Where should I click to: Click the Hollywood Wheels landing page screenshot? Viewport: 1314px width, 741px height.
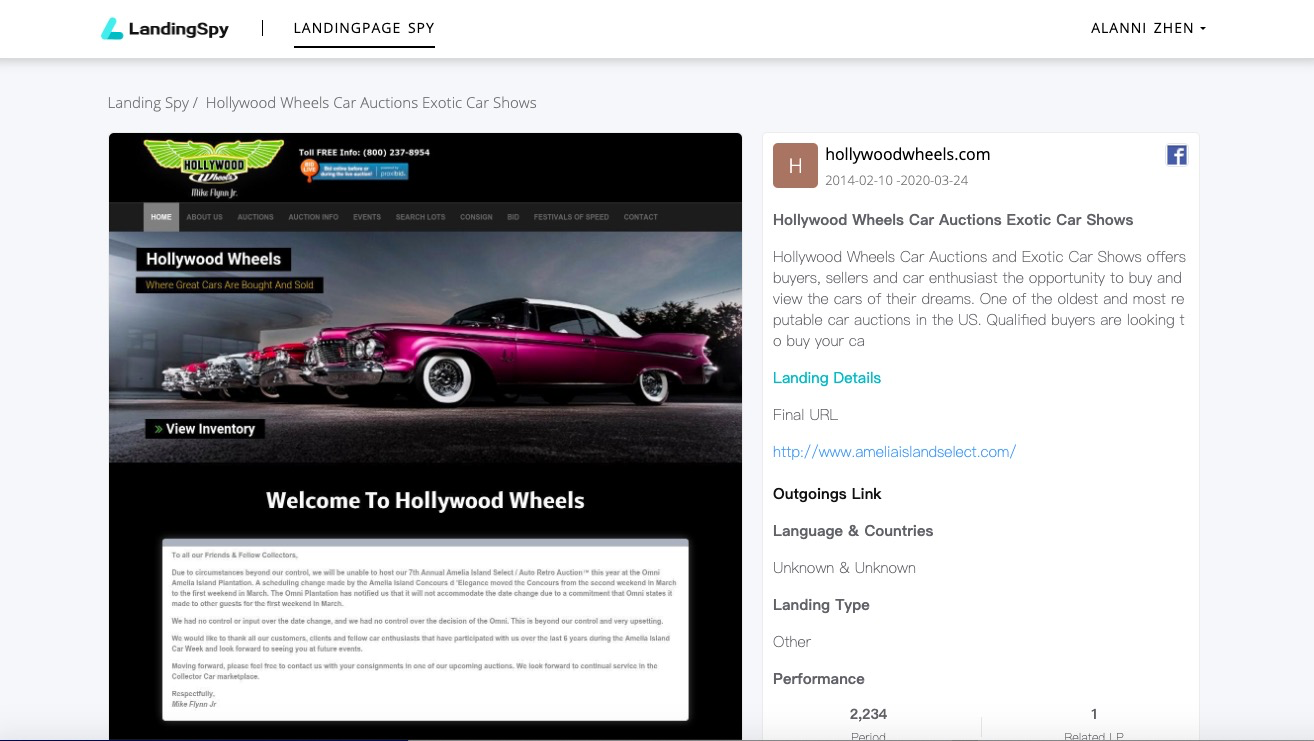[x=425, y=436]
